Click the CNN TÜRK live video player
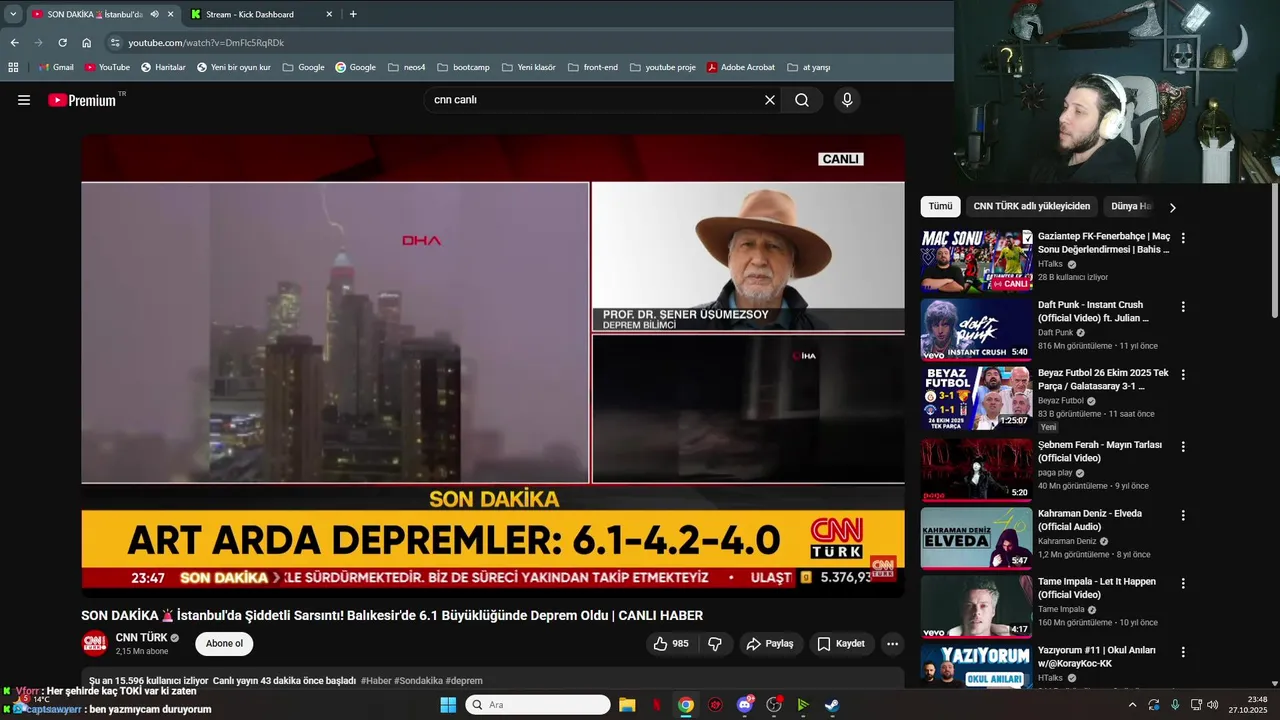This screenshot has width=1280, height=720. tap(493, 366)
